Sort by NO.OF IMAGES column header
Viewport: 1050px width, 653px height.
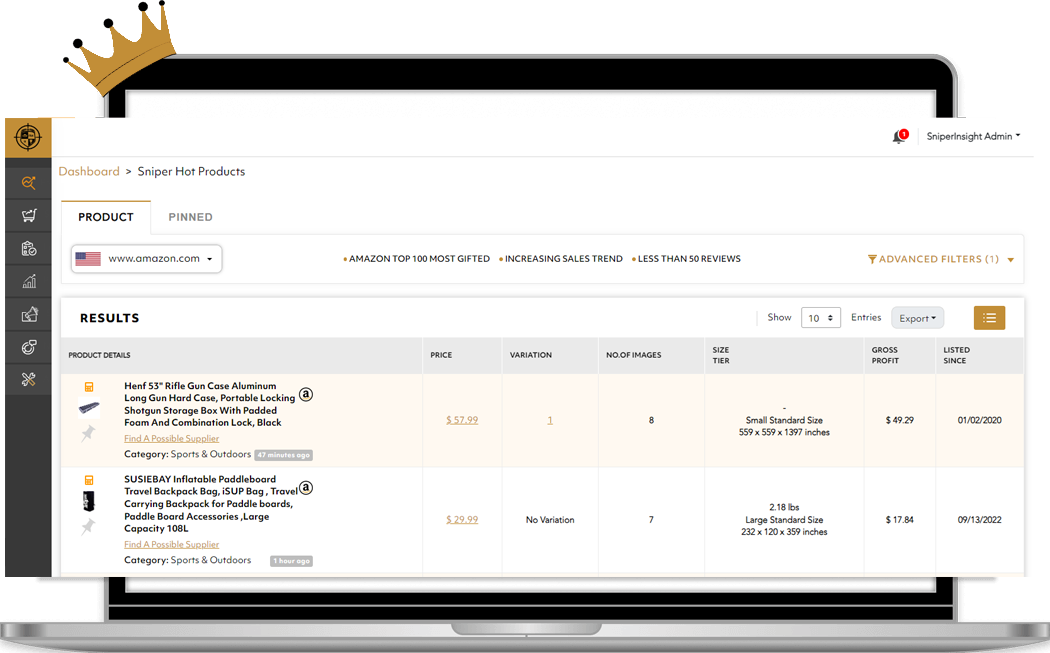click(633, 355)
